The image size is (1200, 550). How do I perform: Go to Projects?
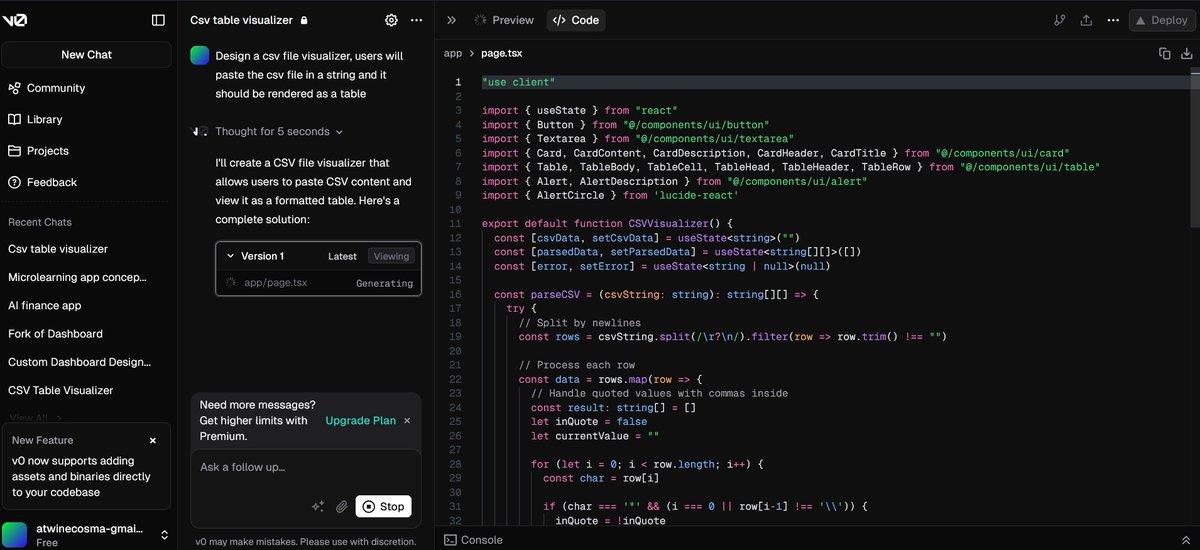click(48, 151)
